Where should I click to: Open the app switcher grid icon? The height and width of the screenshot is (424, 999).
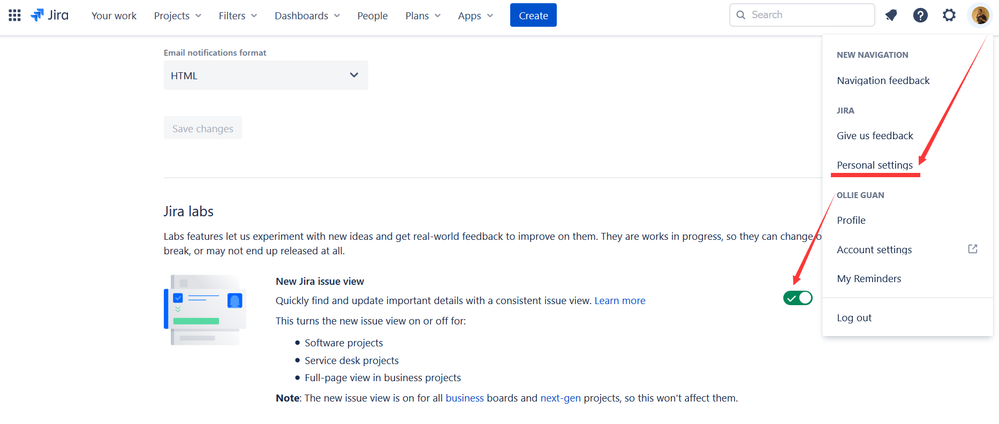(14, 15)
